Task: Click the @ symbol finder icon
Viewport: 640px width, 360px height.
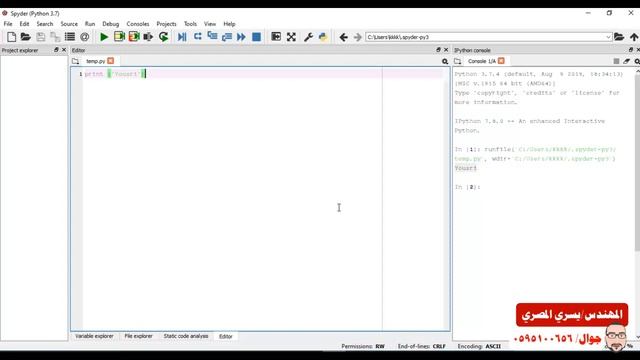Action: 84,37
